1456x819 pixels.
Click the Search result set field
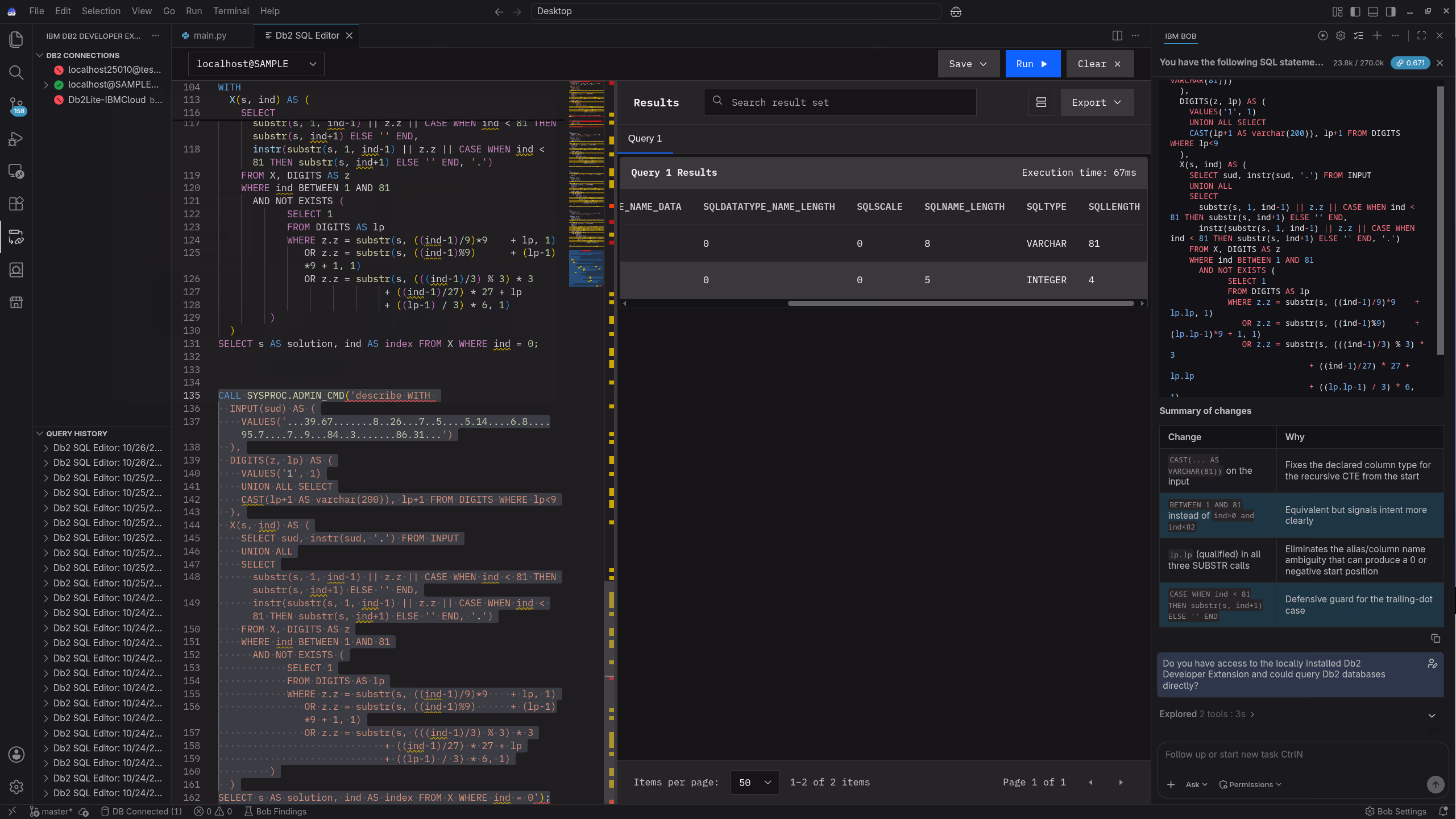[840, 102]
